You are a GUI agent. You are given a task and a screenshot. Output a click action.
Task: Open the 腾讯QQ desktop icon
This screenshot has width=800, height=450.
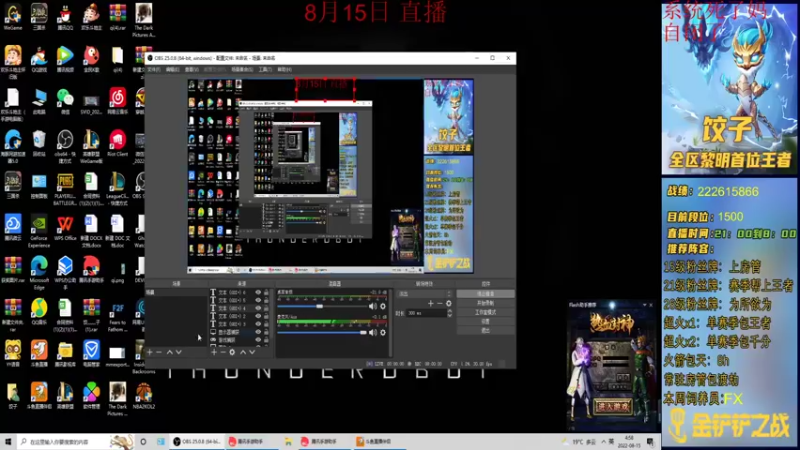pyautogui.click(x=65, y=17)
